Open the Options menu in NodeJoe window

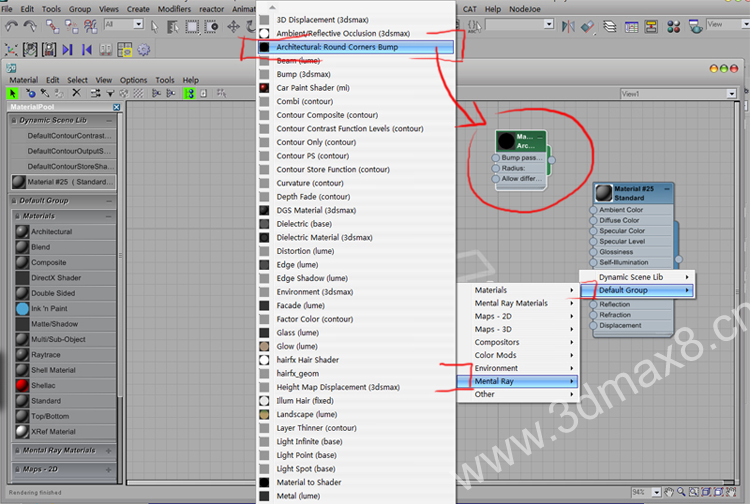(133, 80)
